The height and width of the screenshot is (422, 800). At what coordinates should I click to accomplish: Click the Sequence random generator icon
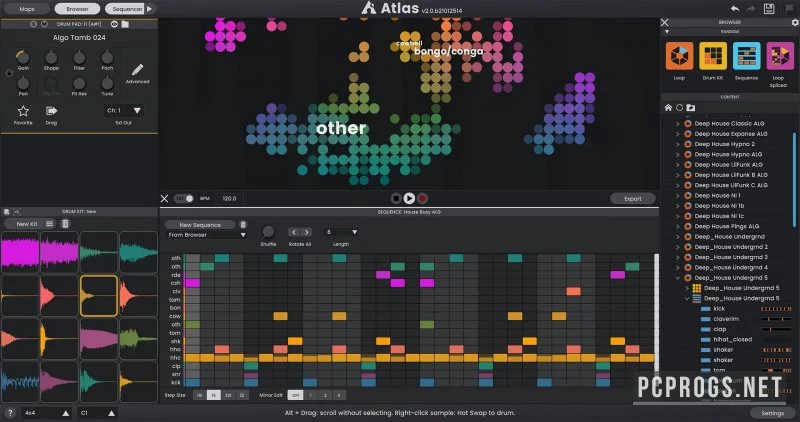(x=746, y=56)
